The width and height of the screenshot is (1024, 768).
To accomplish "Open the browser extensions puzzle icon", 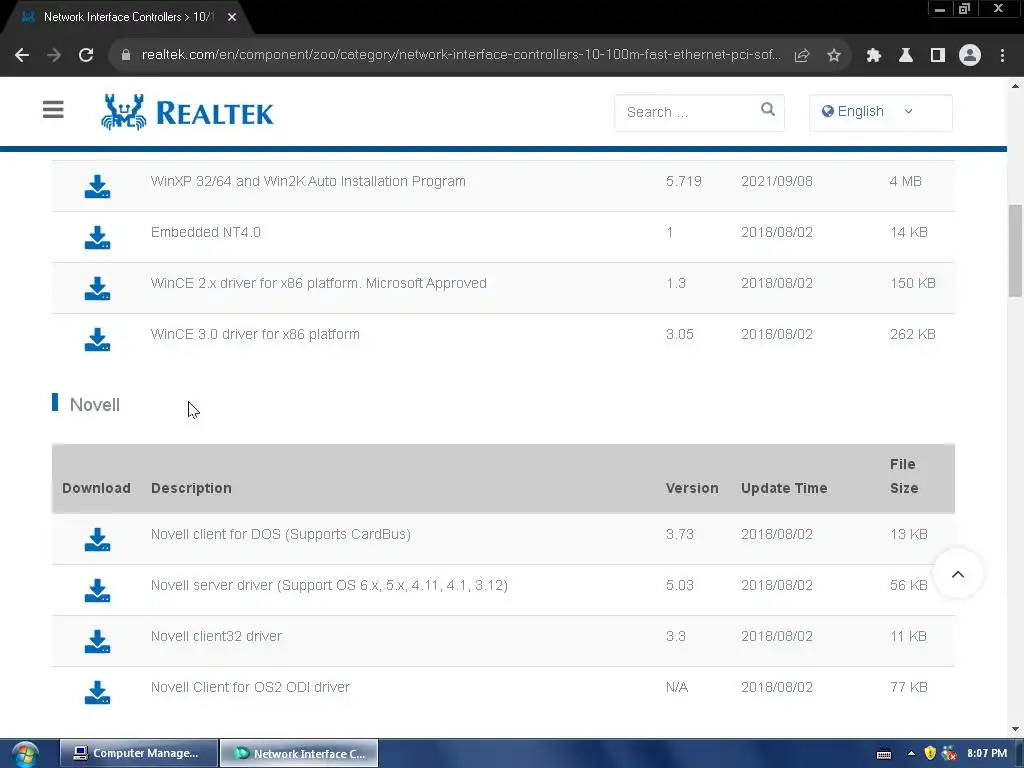I will [874, 56].
